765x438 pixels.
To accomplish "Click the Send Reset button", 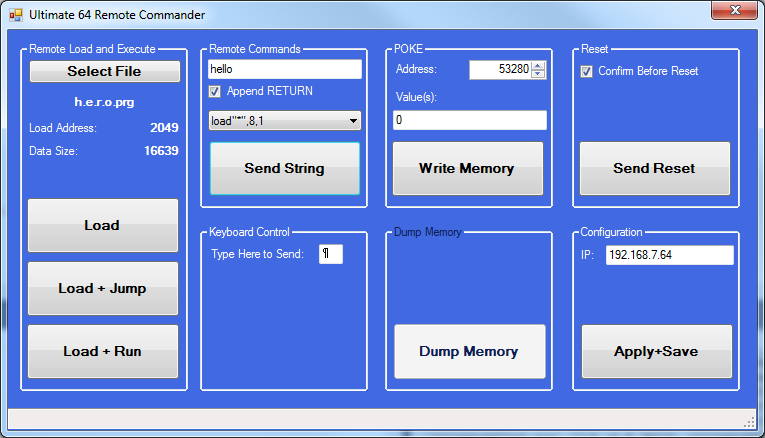I will coord(655,168).
